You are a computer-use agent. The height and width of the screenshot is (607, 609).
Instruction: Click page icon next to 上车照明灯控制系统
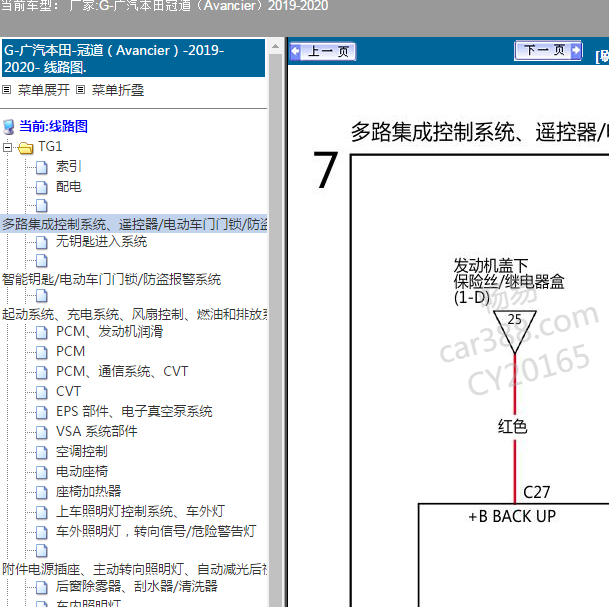coord(42,512)
